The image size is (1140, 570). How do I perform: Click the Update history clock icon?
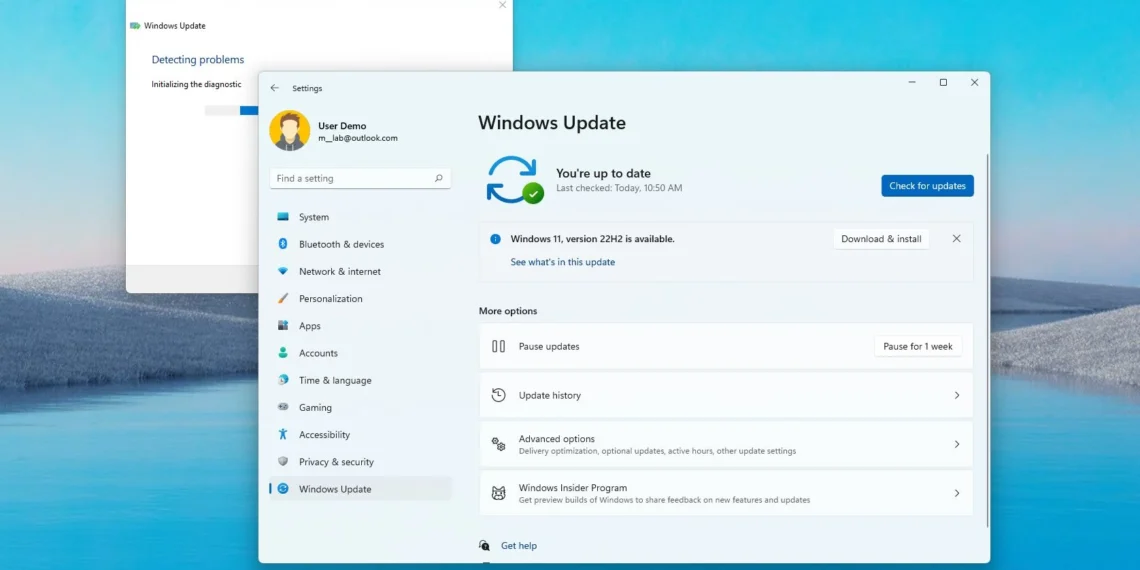498,395
